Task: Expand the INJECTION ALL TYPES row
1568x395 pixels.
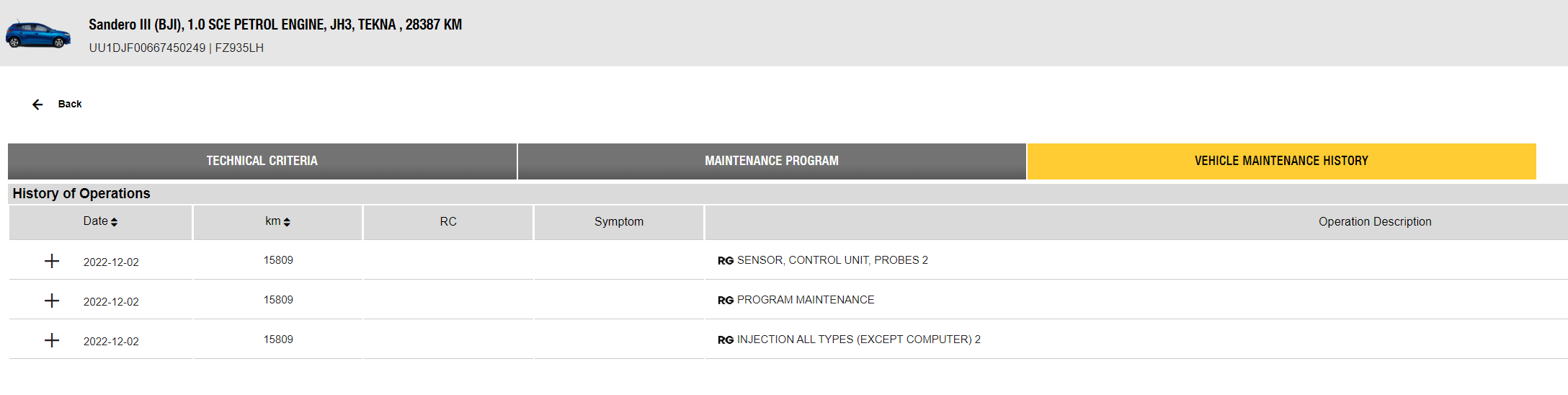Action: pyautogui.click(x=52, y=340)
